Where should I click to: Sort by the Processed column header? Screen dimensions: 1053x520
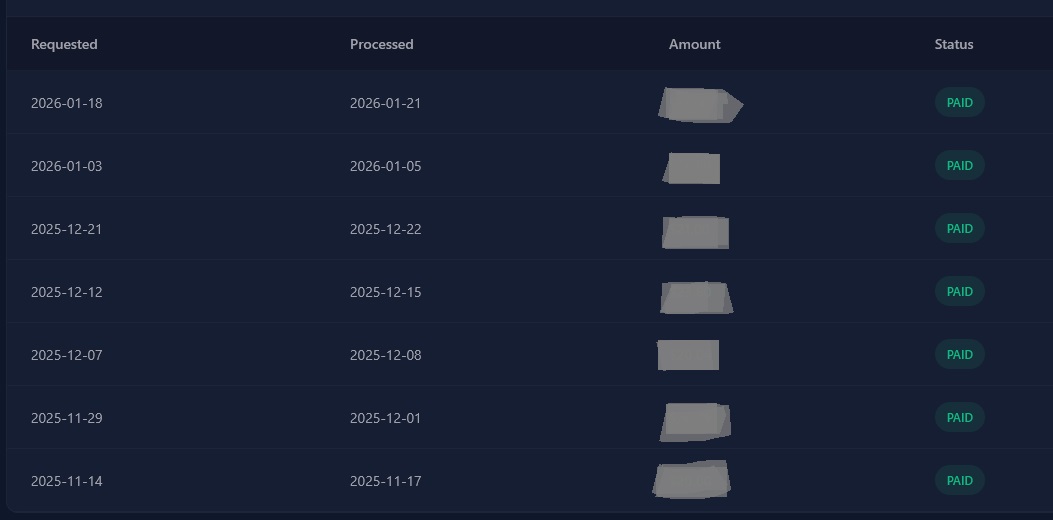381,44
